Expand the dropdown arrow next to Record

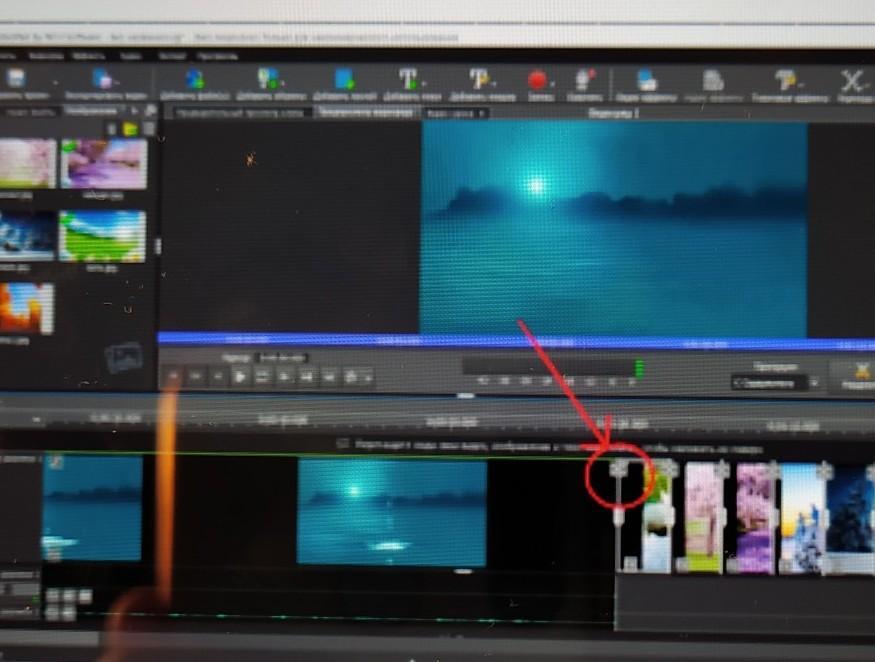[551, 84]
